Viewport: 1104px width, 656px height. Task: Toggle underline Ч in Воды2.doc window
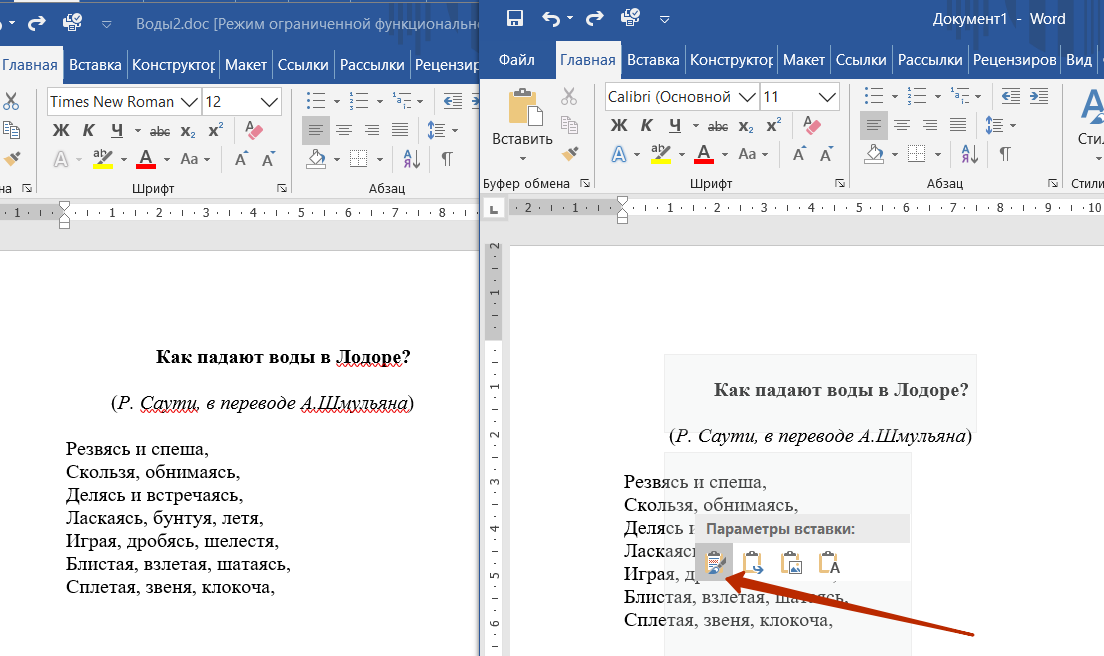click(x=118, y=130)
